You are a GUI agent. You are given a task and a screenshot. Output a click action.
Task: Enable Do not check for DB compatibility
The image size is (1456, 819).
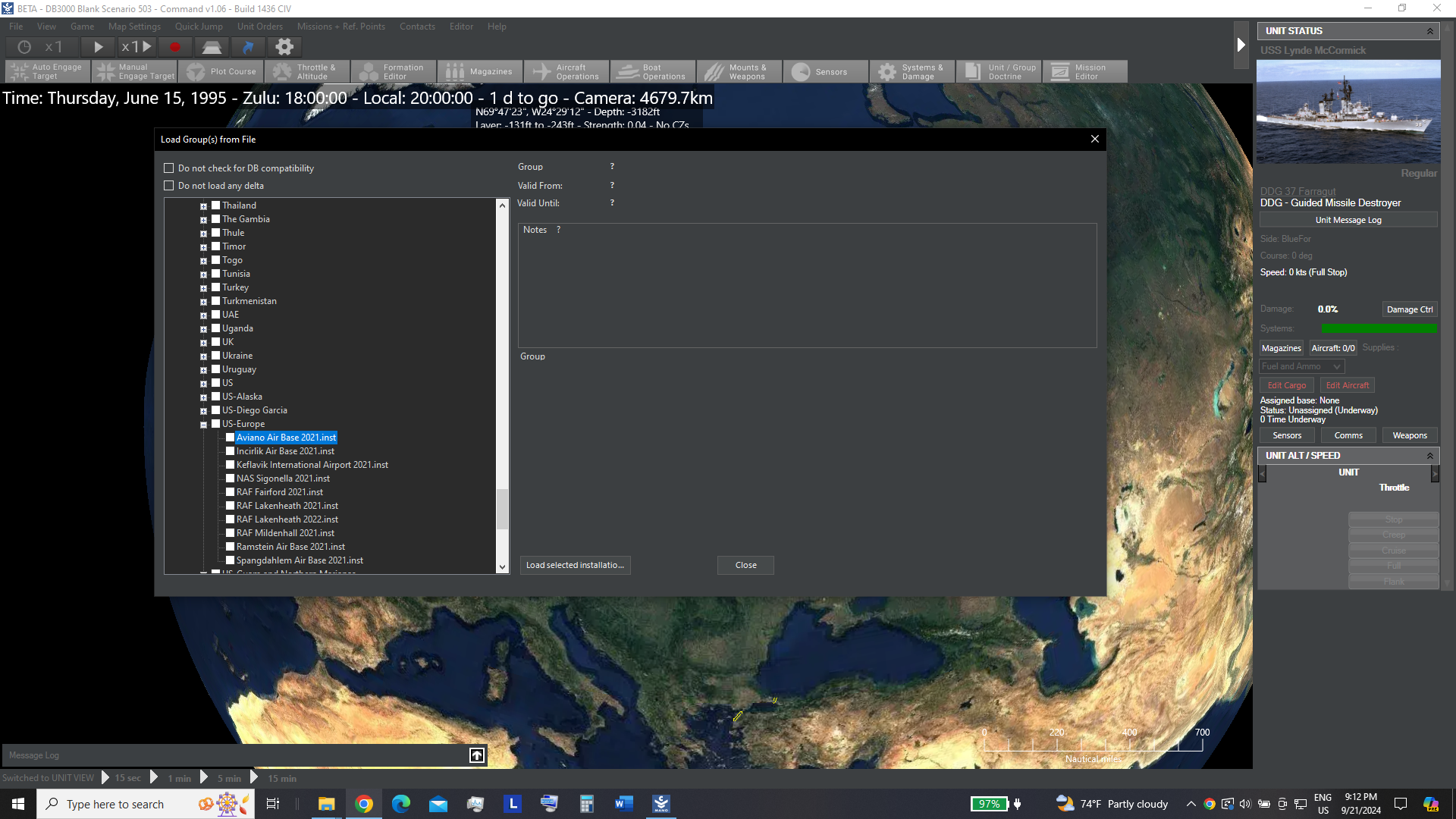pyautogui.click(x=169, y=168)
